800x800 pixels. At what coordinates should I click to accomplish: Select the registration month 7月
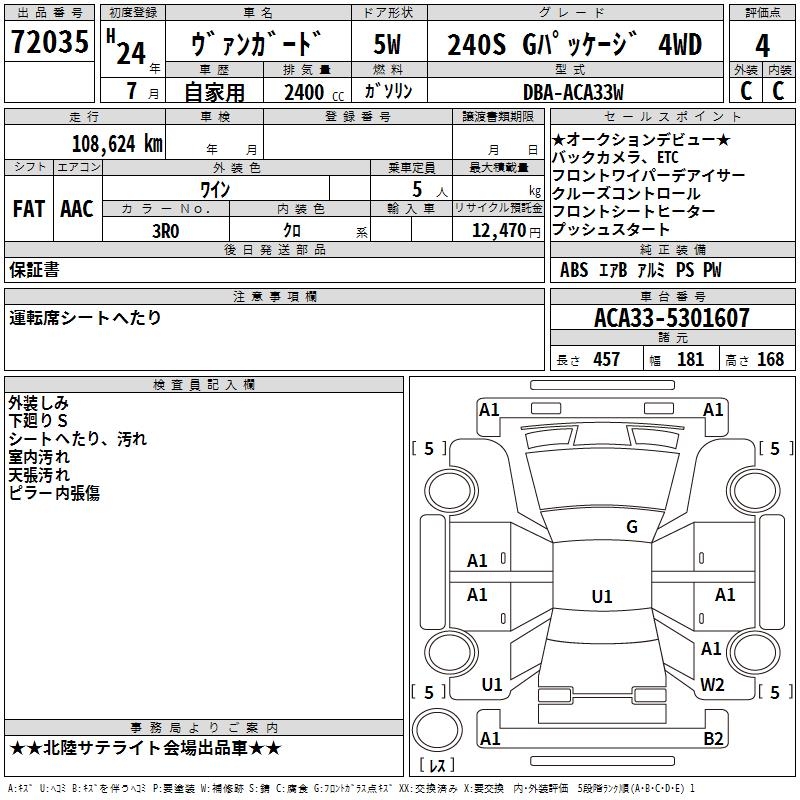pos(142,91)
